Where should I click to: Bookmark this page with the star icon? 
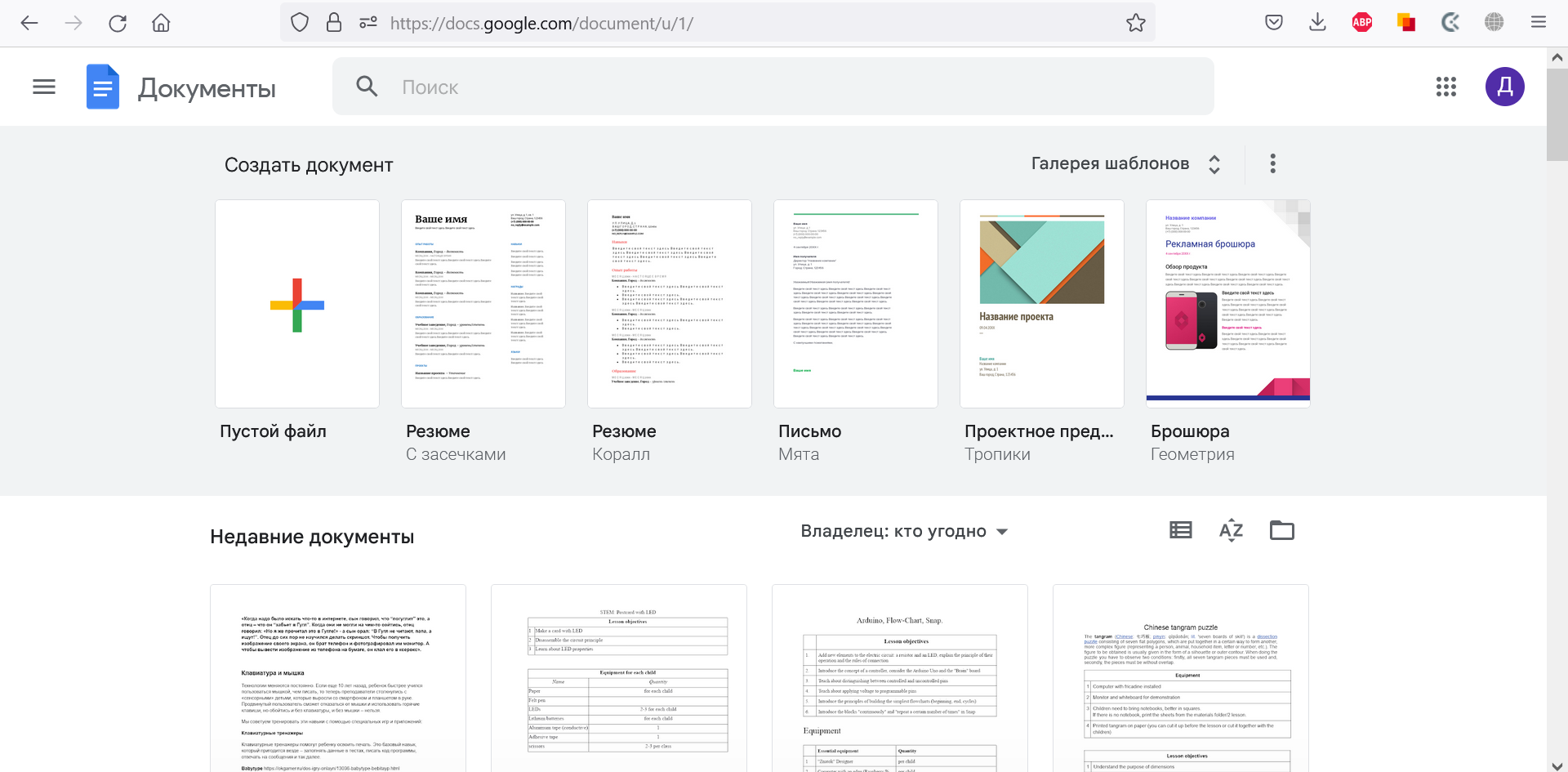coord(1136,23)
